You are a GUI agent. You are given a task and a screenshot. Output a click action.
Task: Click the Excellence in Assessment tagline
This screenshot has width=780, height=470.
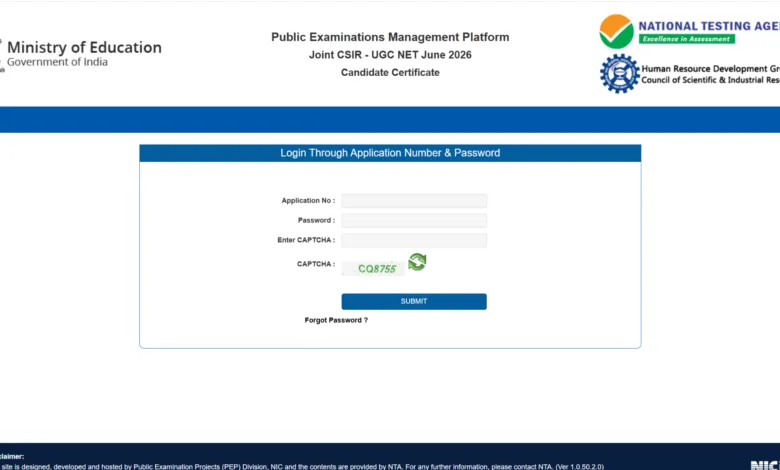coord(686,39)
